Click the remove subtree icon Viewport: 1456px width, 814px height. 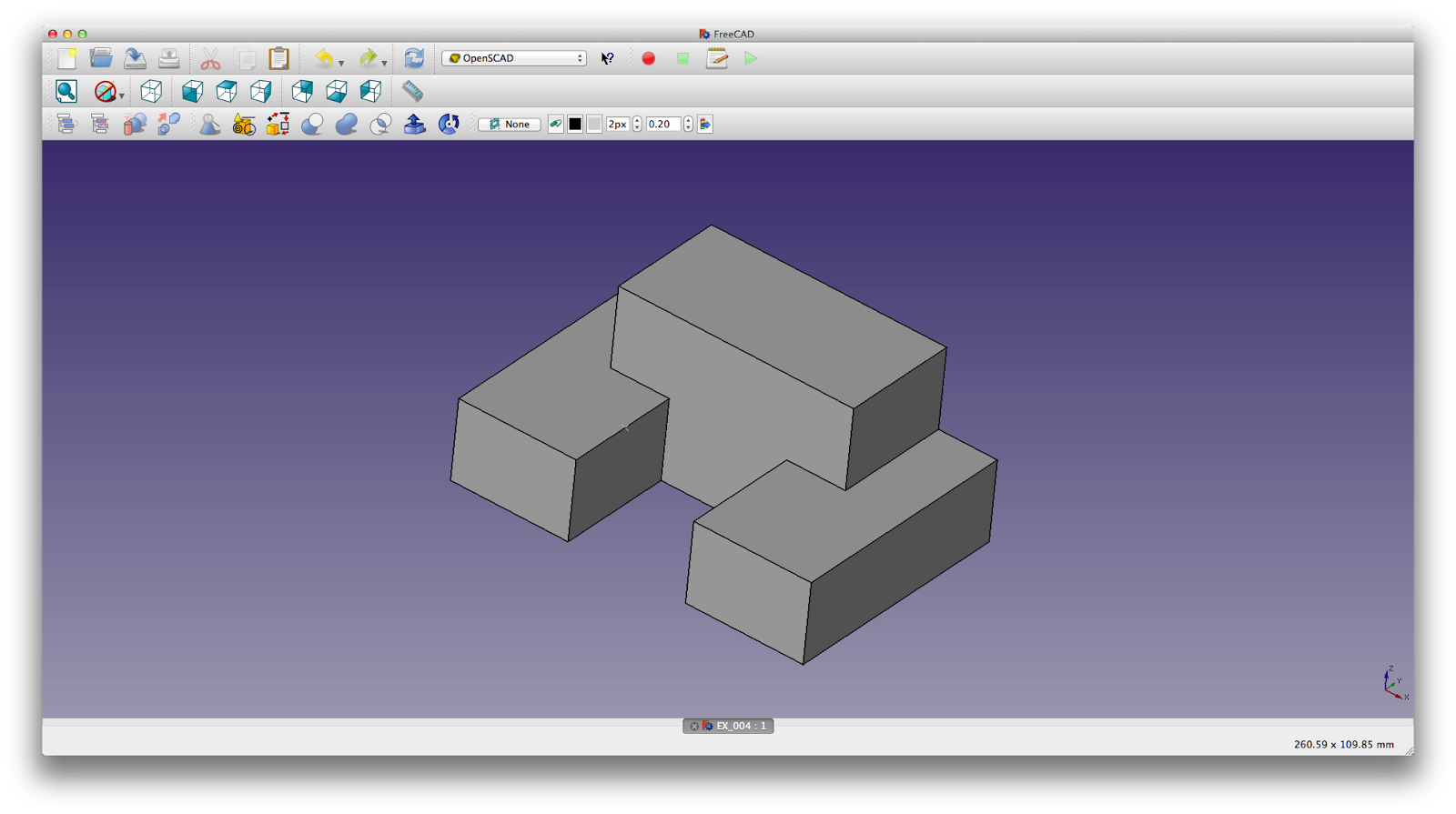100,124
